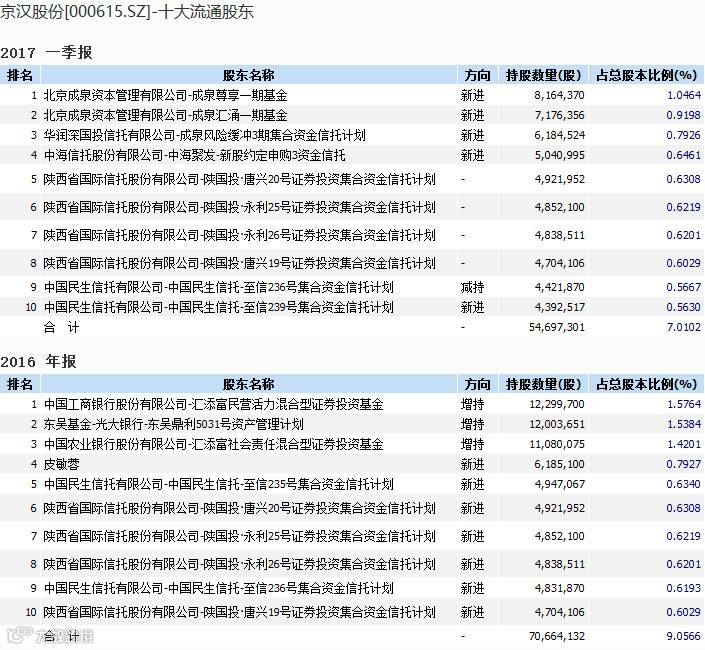The height and width of the screenshot is (650, 705).
Task: Select shareholder 北京成泉资本管理有限公司-成泉汇涌一期基金
Action: [165, 116]
